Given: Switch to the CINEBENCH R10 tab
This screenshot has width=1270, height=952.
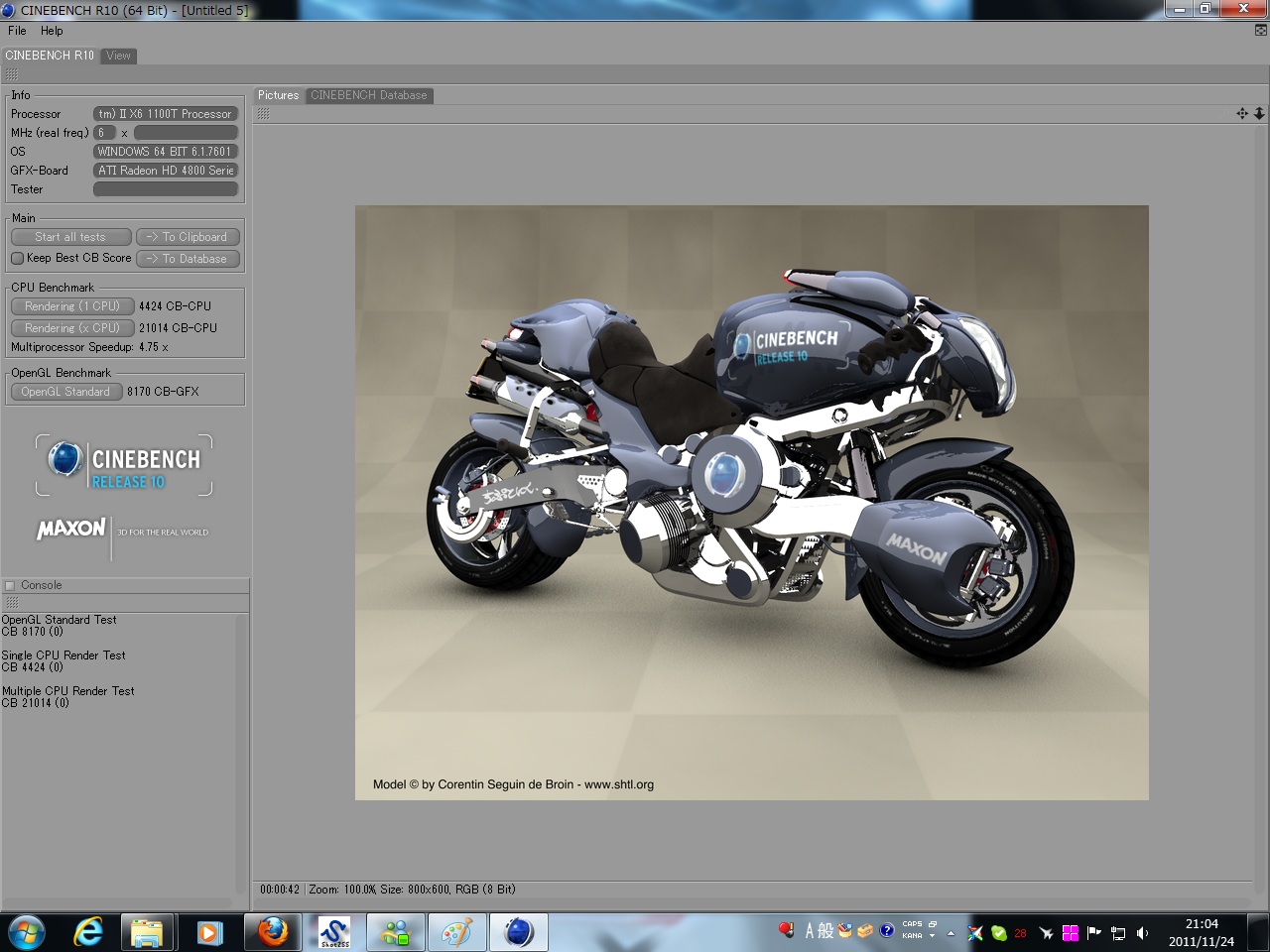Looking at the screenshot, I should point(50,56).
